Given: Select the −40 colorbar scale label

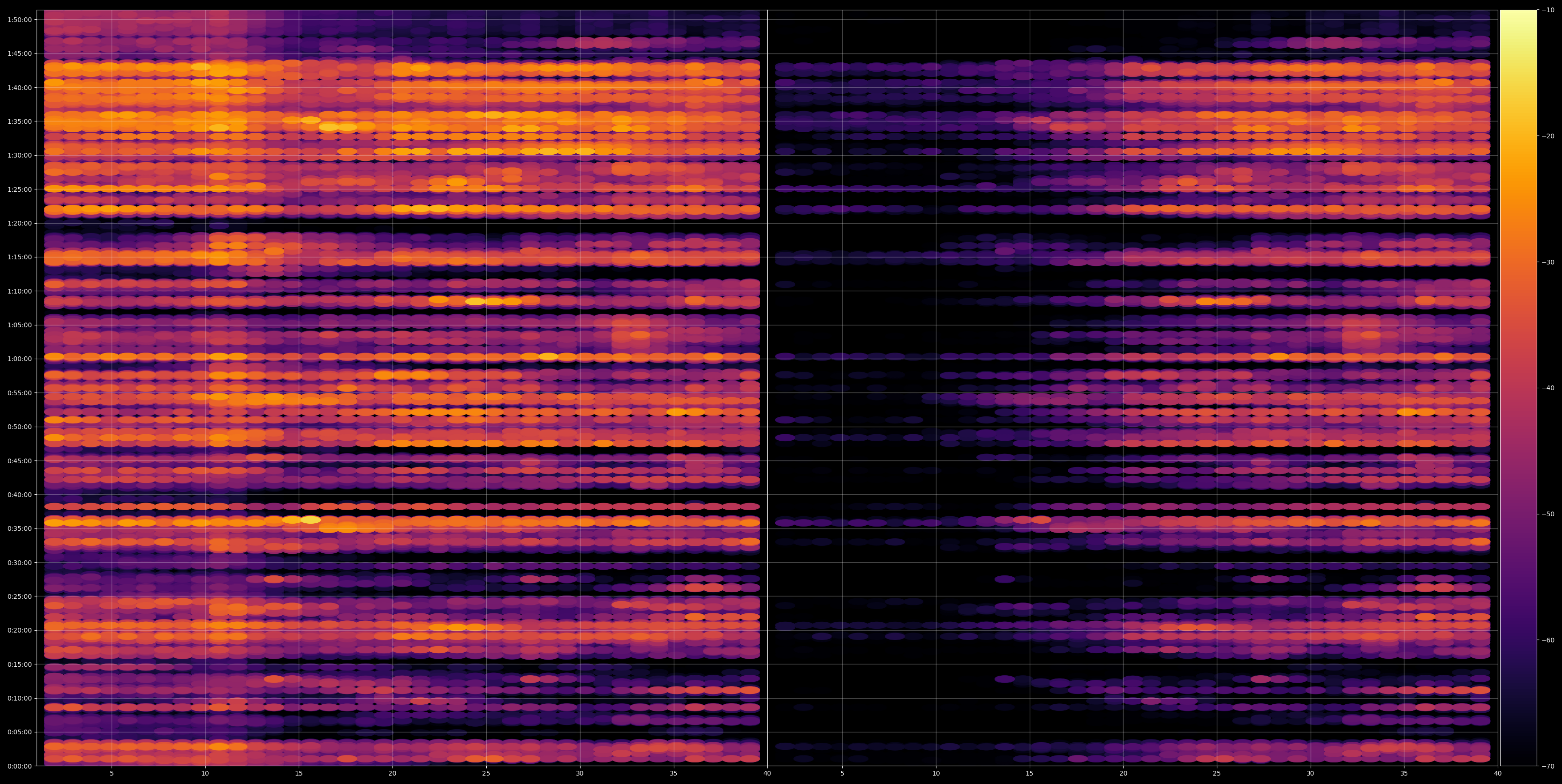Looking at the screenshot, I should pyautogui.click(x=1548, y=388).
